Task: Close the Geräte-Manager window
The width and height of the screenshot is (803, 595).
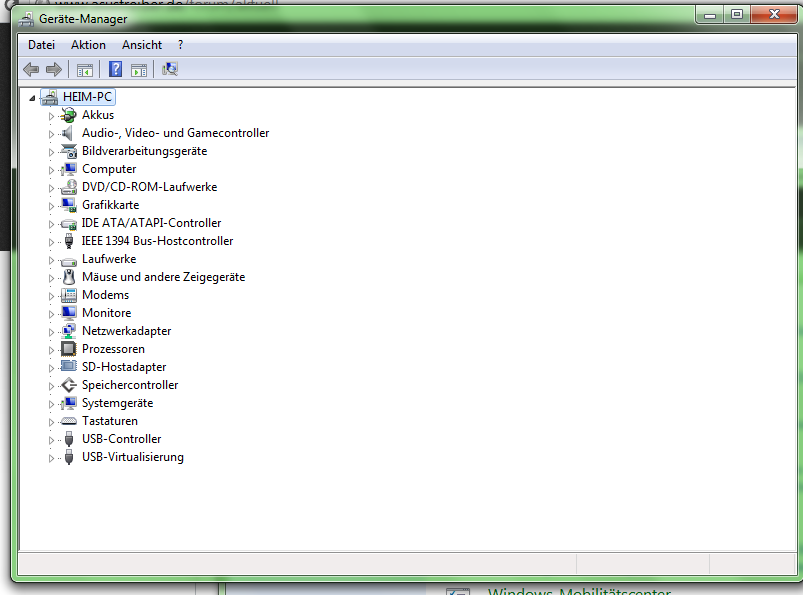Action: pos(774,15)
